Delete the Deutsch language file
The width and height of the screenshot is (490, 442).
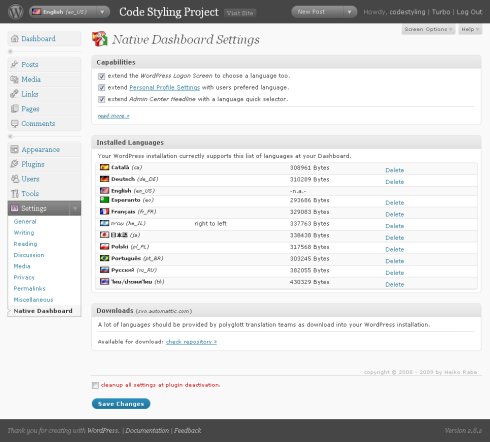click(395, 182)
